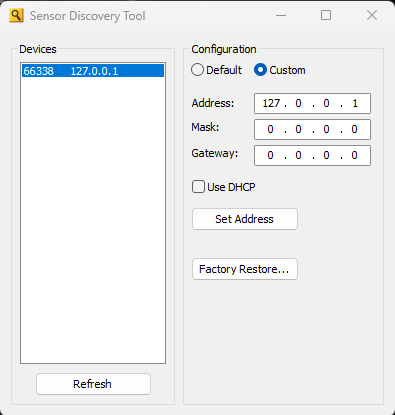Screen dimensions: 395x415
Task: Refresh the devices list
Action: tap(93, 384)
